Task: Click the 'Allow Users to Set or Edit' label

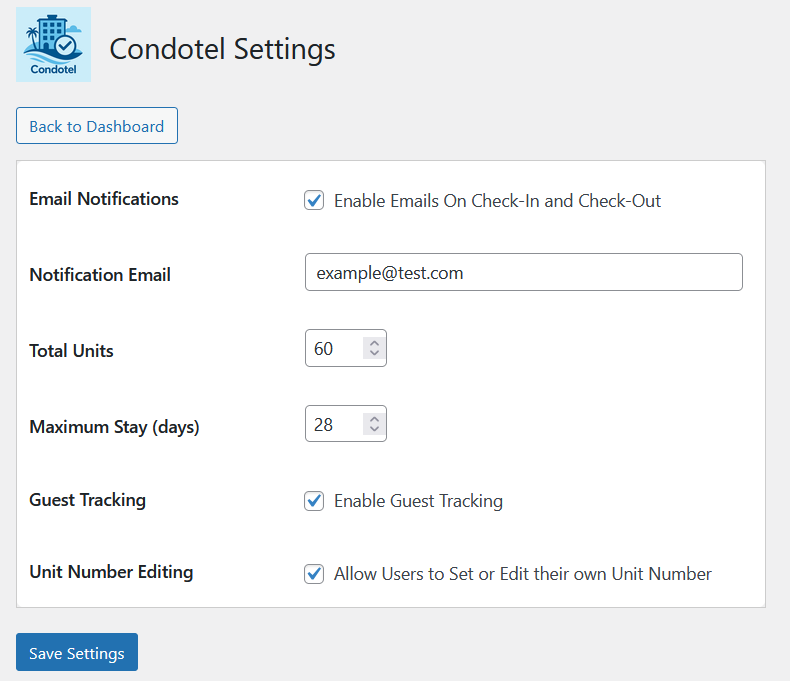Action: coord(522,574)
